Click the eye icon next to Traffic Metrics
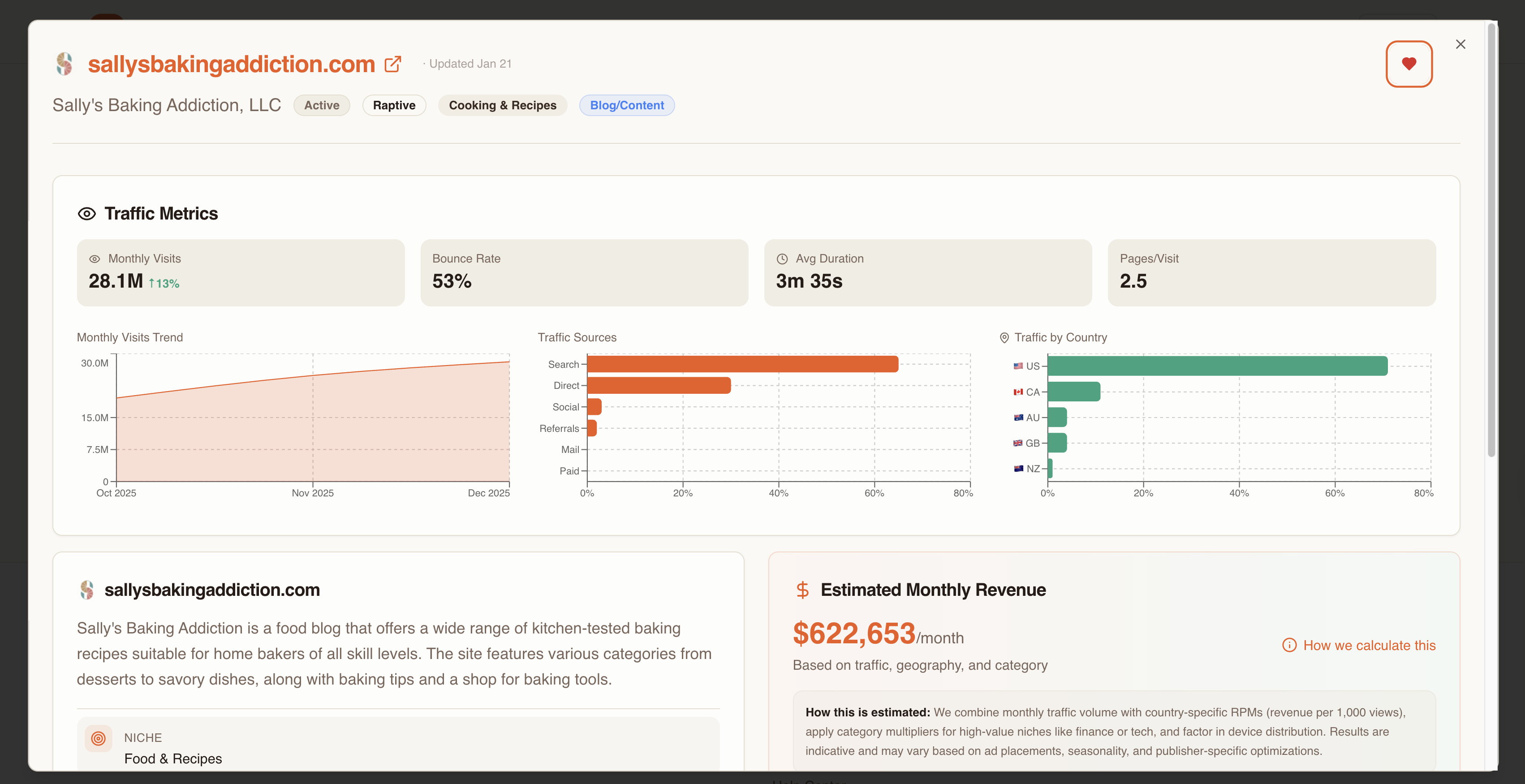Image resolution: width=1525 pixels, height=784 pixels. click(87, 214)
